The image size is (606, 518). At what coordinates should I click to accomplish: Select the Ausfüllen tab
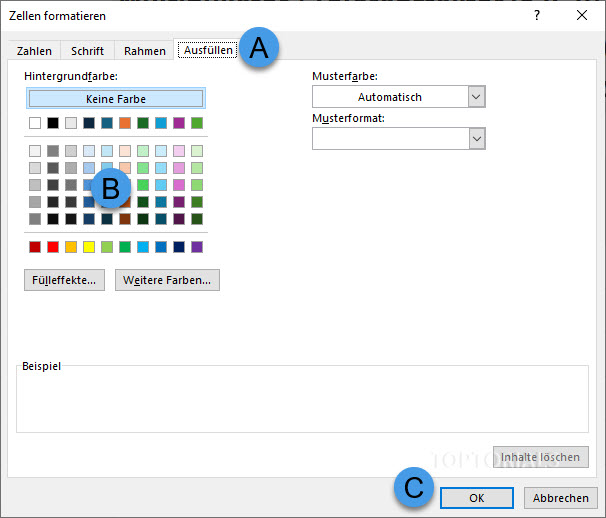208,51
